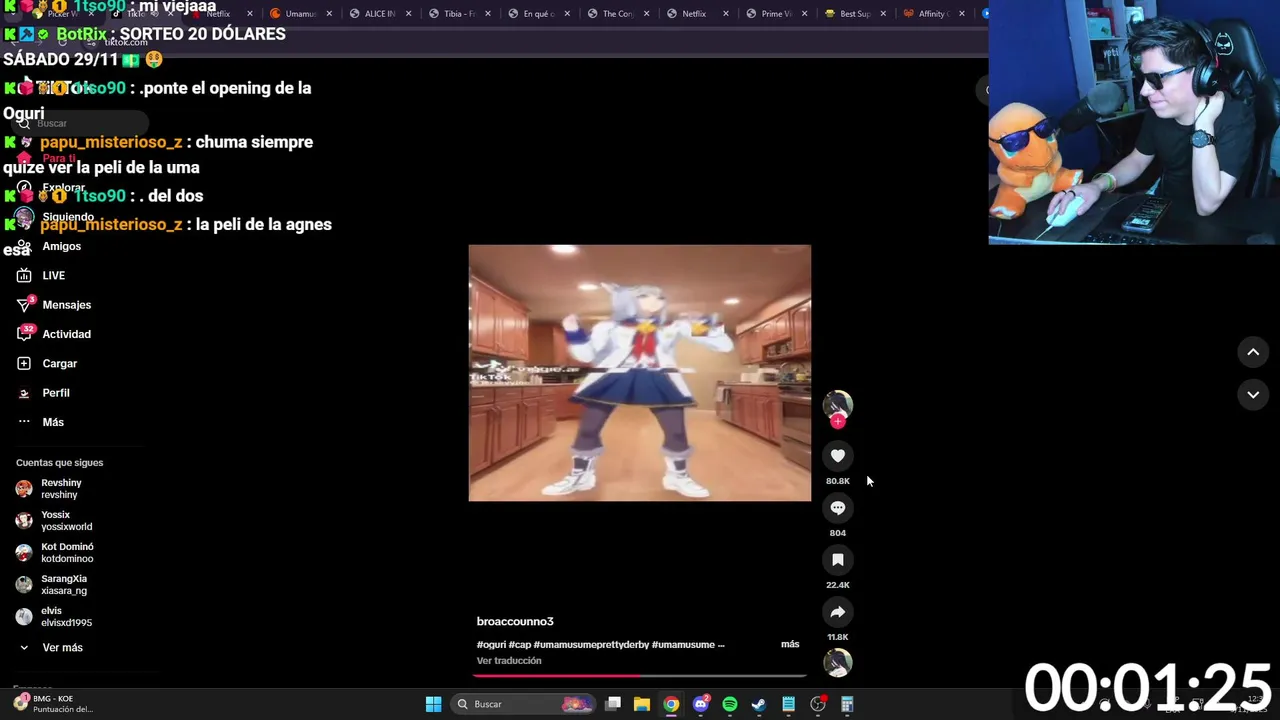1280x720 pixels.
Task: Open Amigos in the sidebar
Action: tap(50, 246)
